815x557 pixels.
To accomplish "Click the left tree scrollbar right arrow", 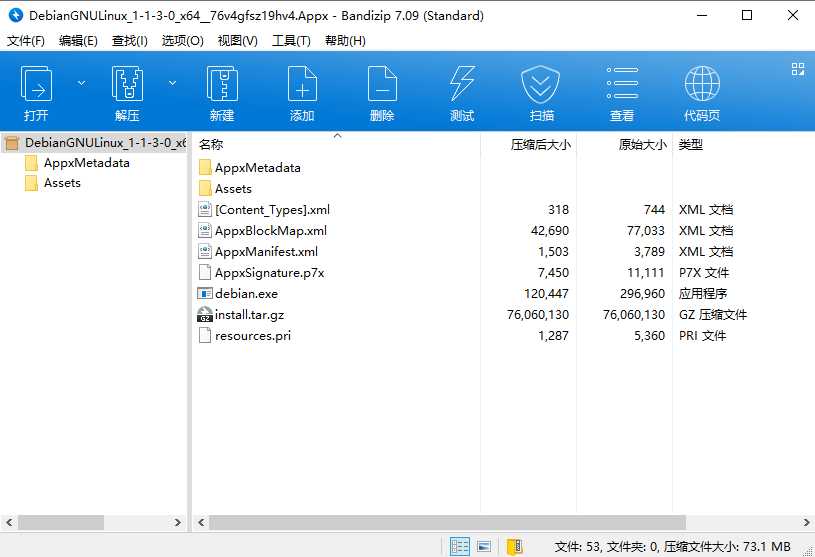I will click(178, 522).
